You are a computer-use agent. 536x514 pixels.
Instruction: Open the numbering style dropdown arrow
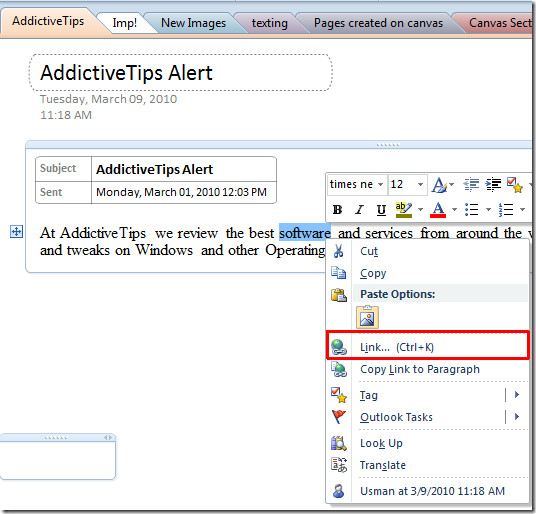(x=522, y=209)
